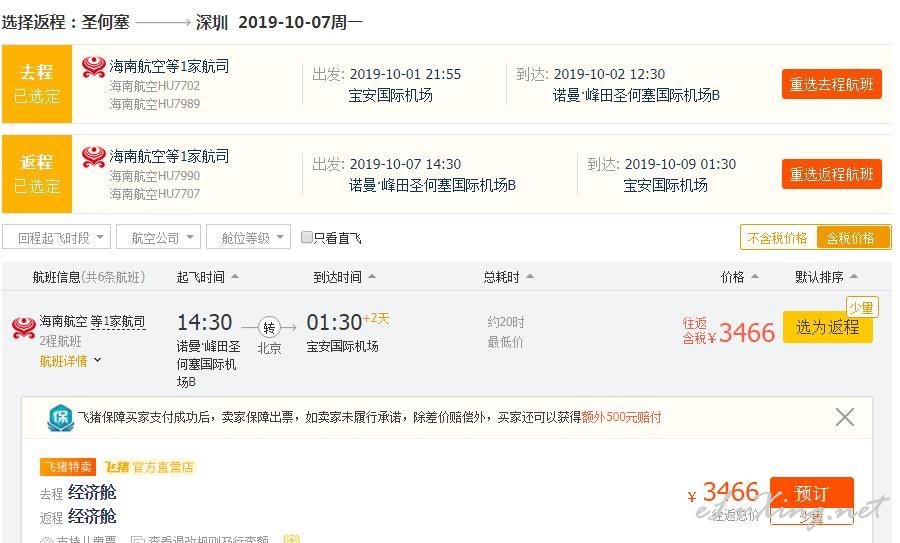Sort by 起飞时间 column
Image resolution: width=900 pixels, height=543 pixels.
pyautogui.click(x=207, y=277)
